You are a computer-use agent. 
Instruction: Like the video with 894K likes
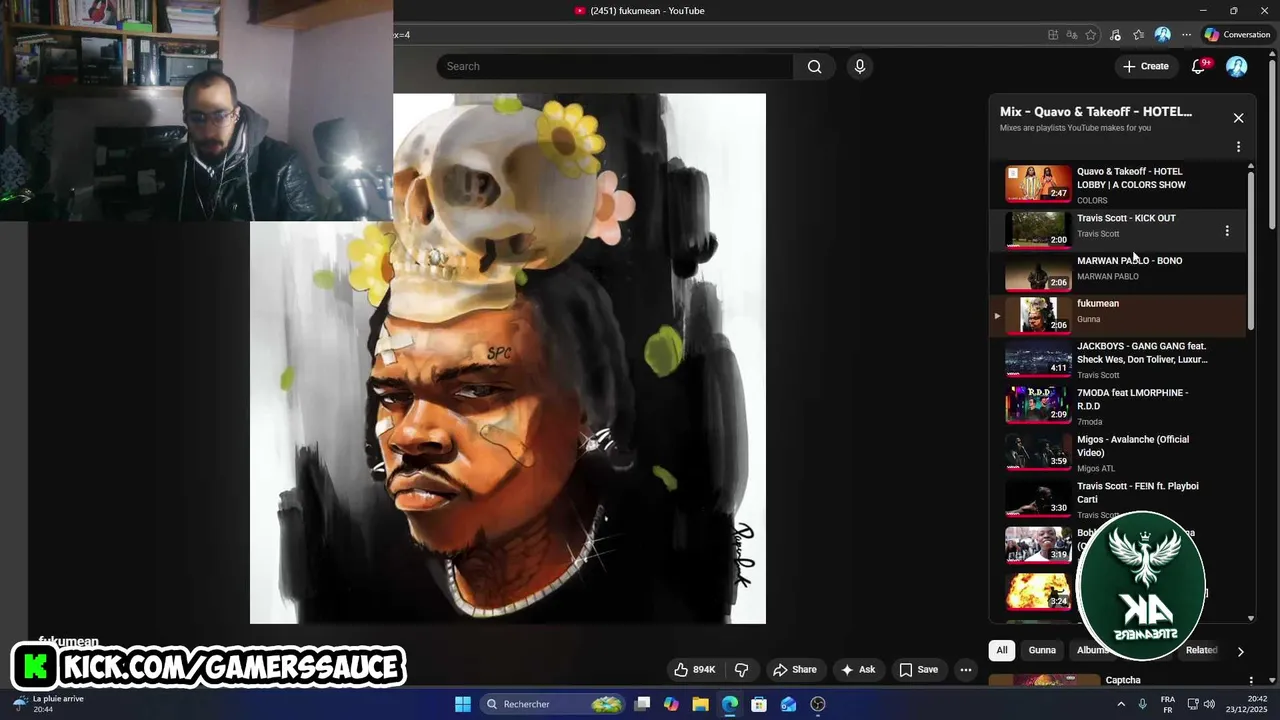click(695, 670)
